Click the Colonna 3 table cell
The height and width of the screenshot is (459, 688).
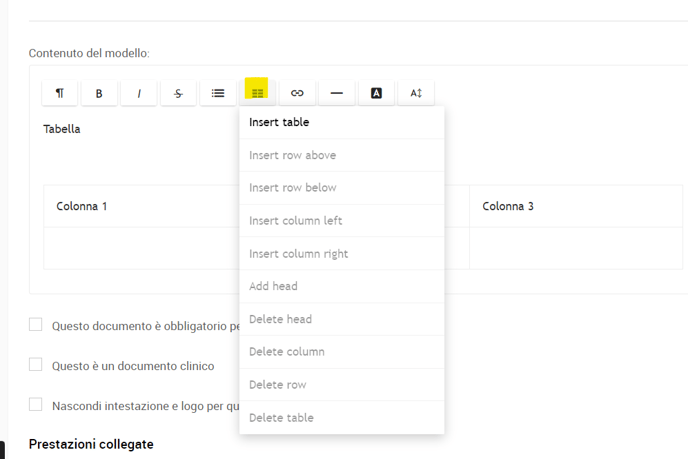click(x=576, y=206)
